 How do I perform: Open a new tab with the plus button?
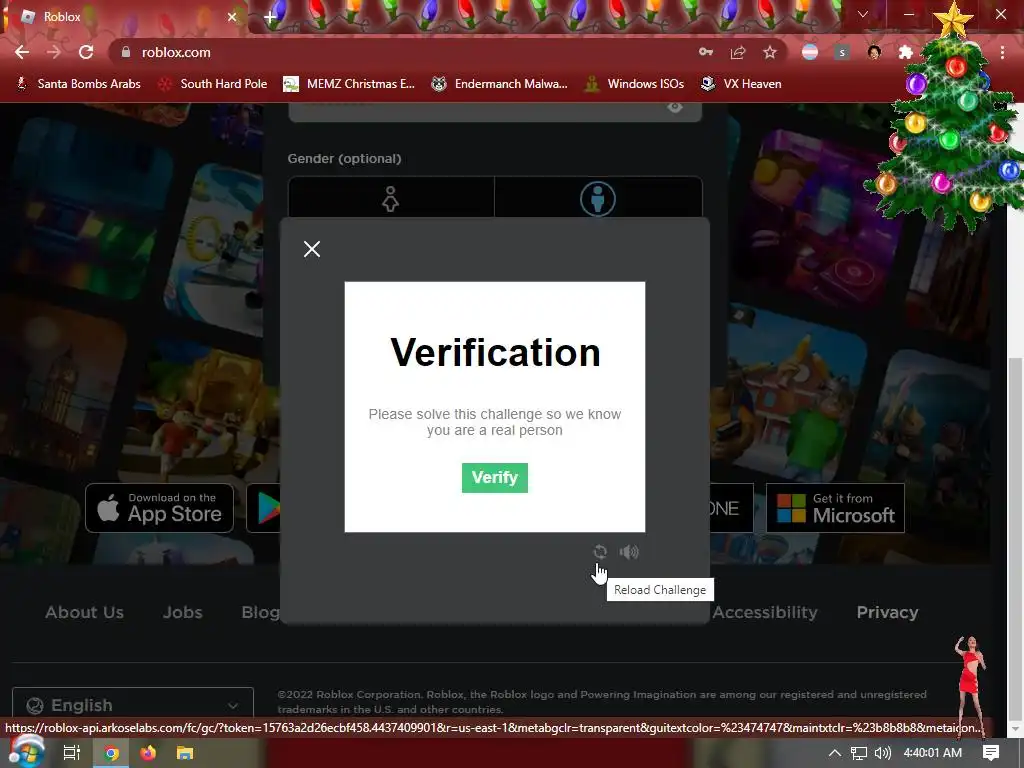click(270, 18)
